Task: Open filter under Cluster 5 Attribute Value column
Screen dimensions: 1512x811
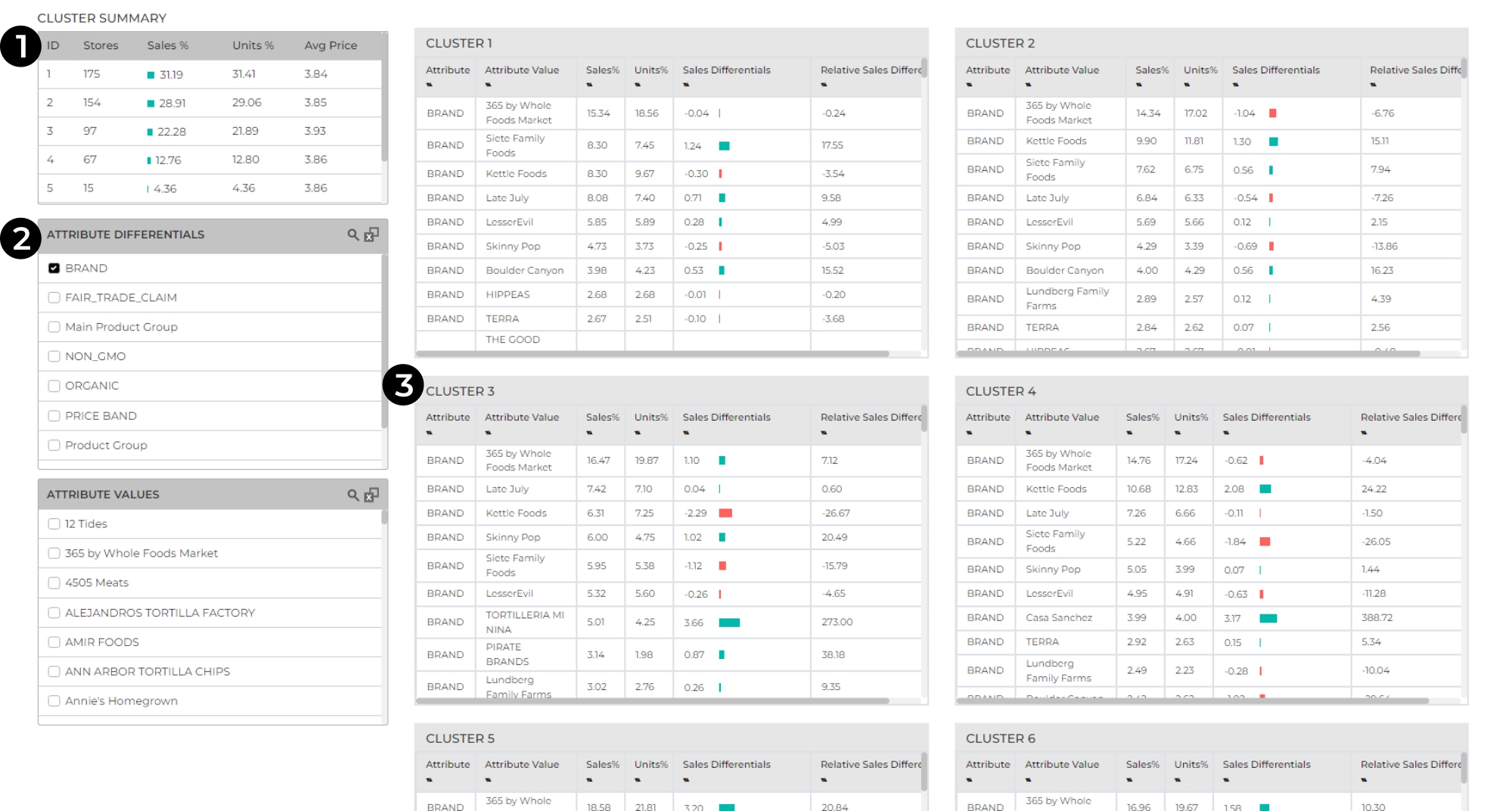Action: pos(488,780)
